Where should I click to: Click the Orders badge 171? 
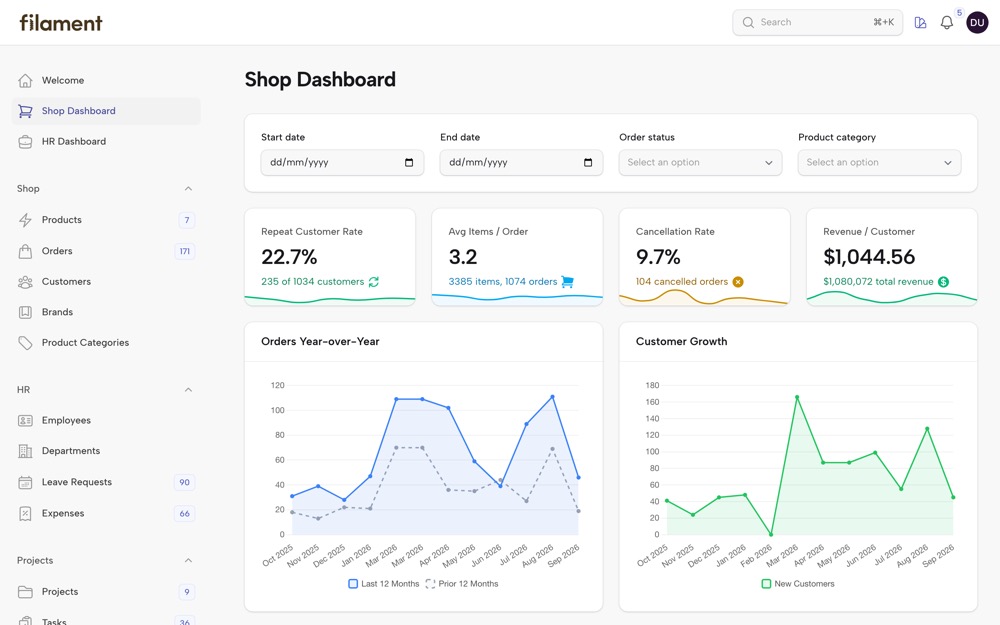[x=184, y=251]
